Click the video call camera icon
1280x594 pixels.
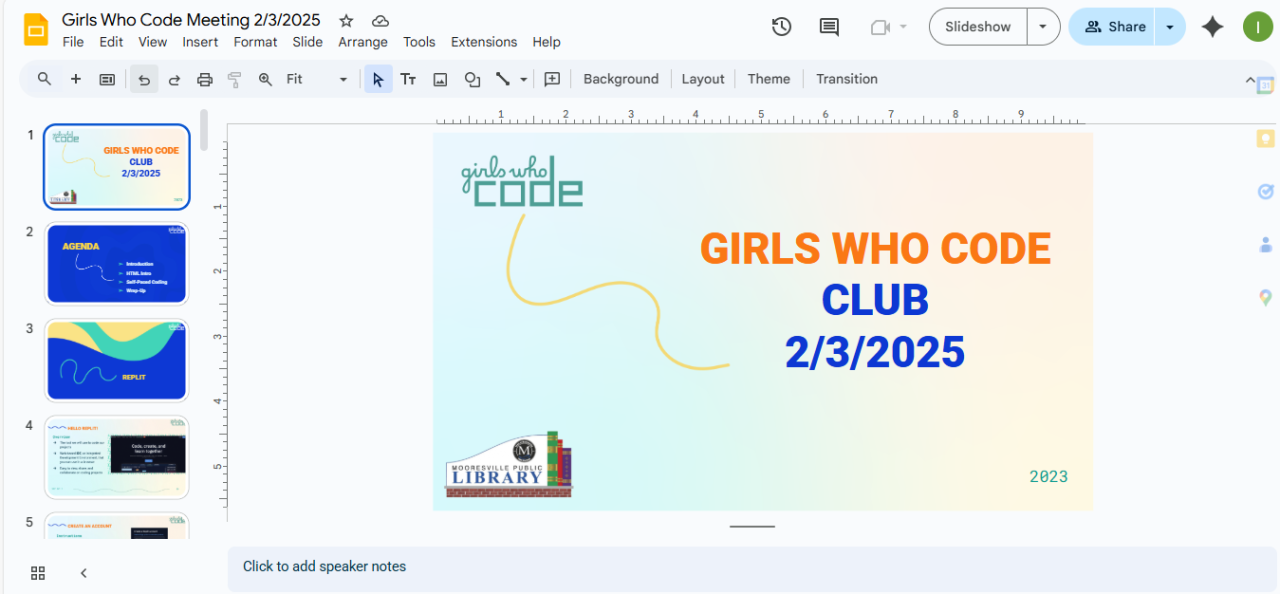click(x=880, y=27)
